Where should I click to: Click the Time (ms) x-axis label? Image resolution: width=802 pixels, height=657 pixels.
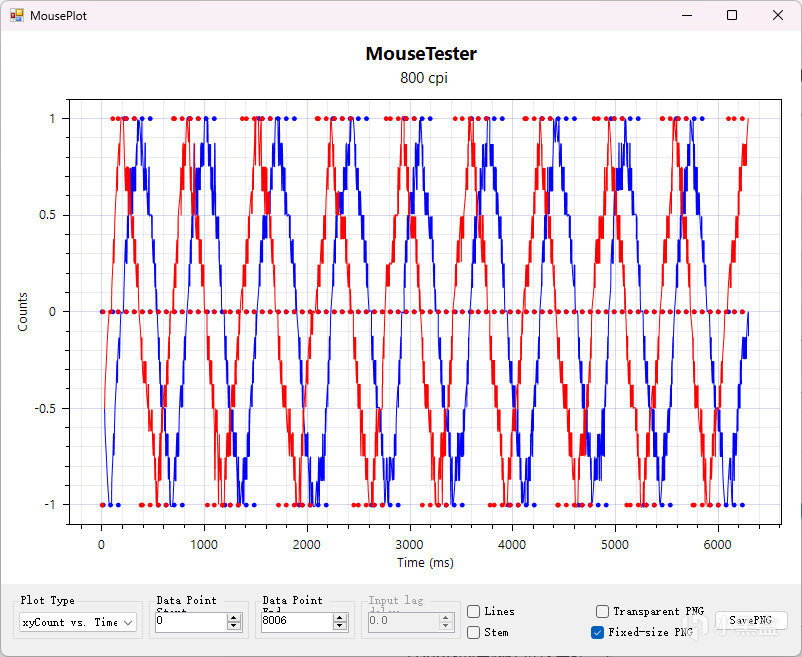[x=425, y=562]
